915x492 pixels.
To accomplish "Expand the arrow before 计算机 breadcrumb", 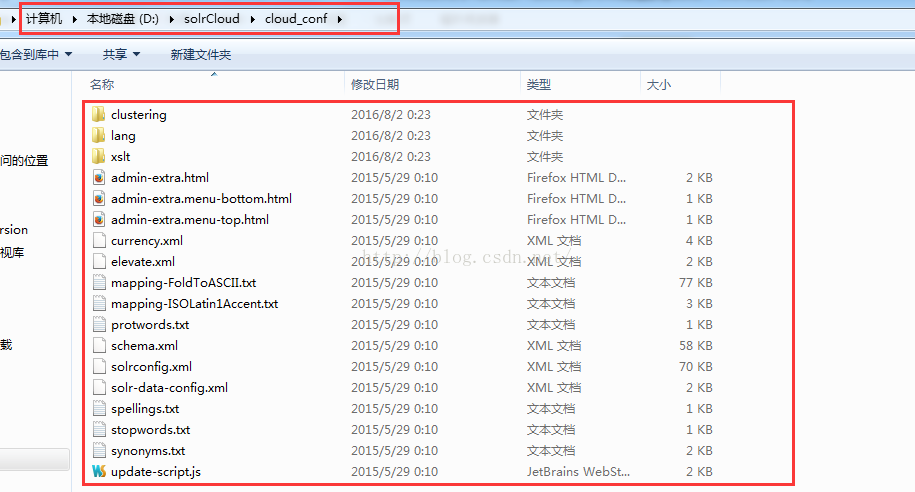I will pyautogui.click(x=13, y=19).
